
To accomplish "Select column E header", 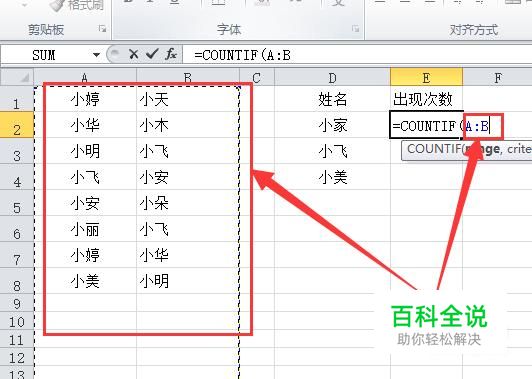I will [426, 77].
